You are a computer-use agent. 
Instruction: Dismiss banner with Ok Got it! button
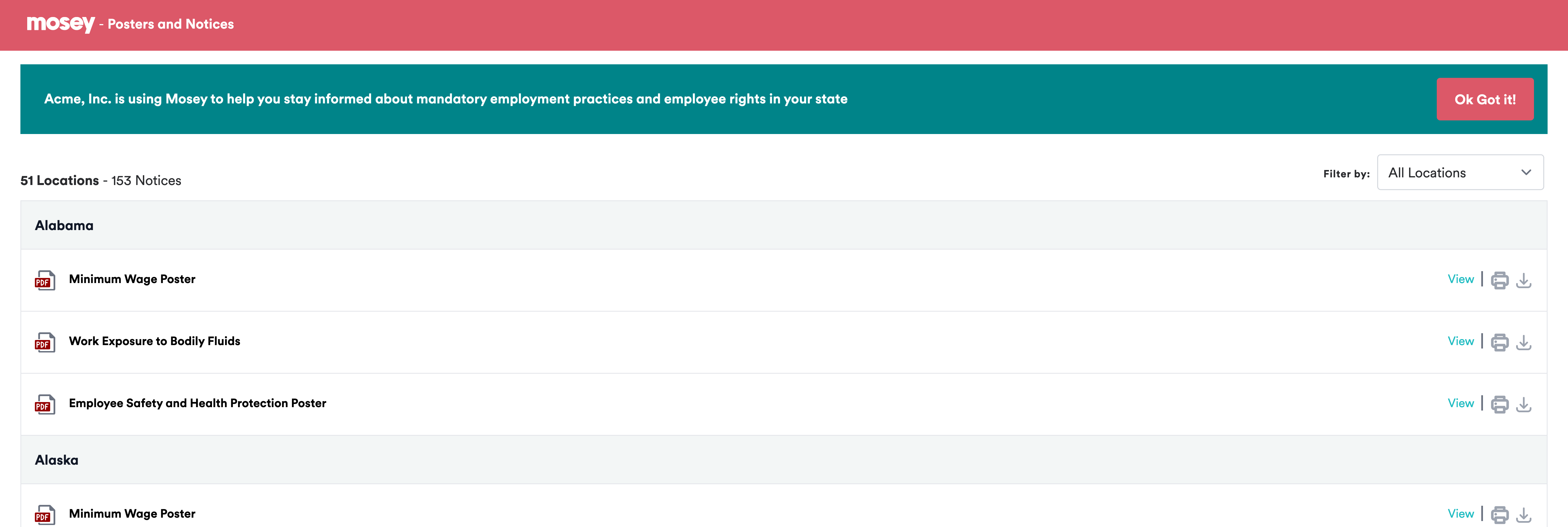click(x=1485, y=99)
